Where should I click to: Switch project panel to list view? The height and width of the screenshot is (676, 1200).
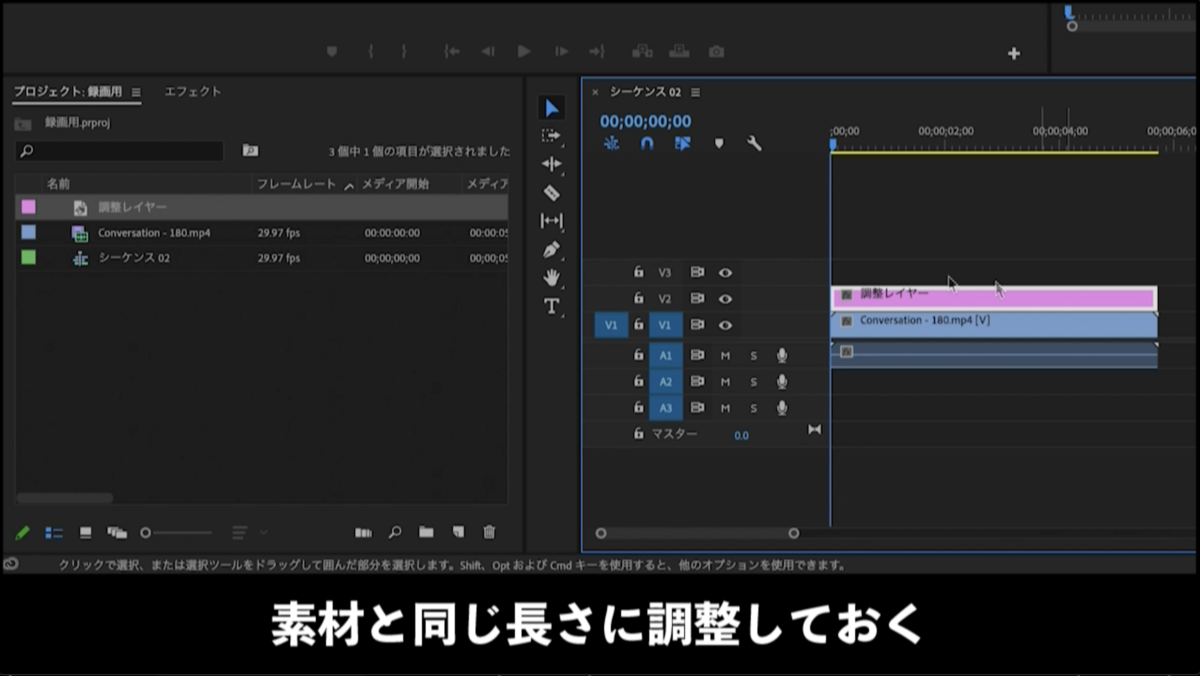[54, 533]
